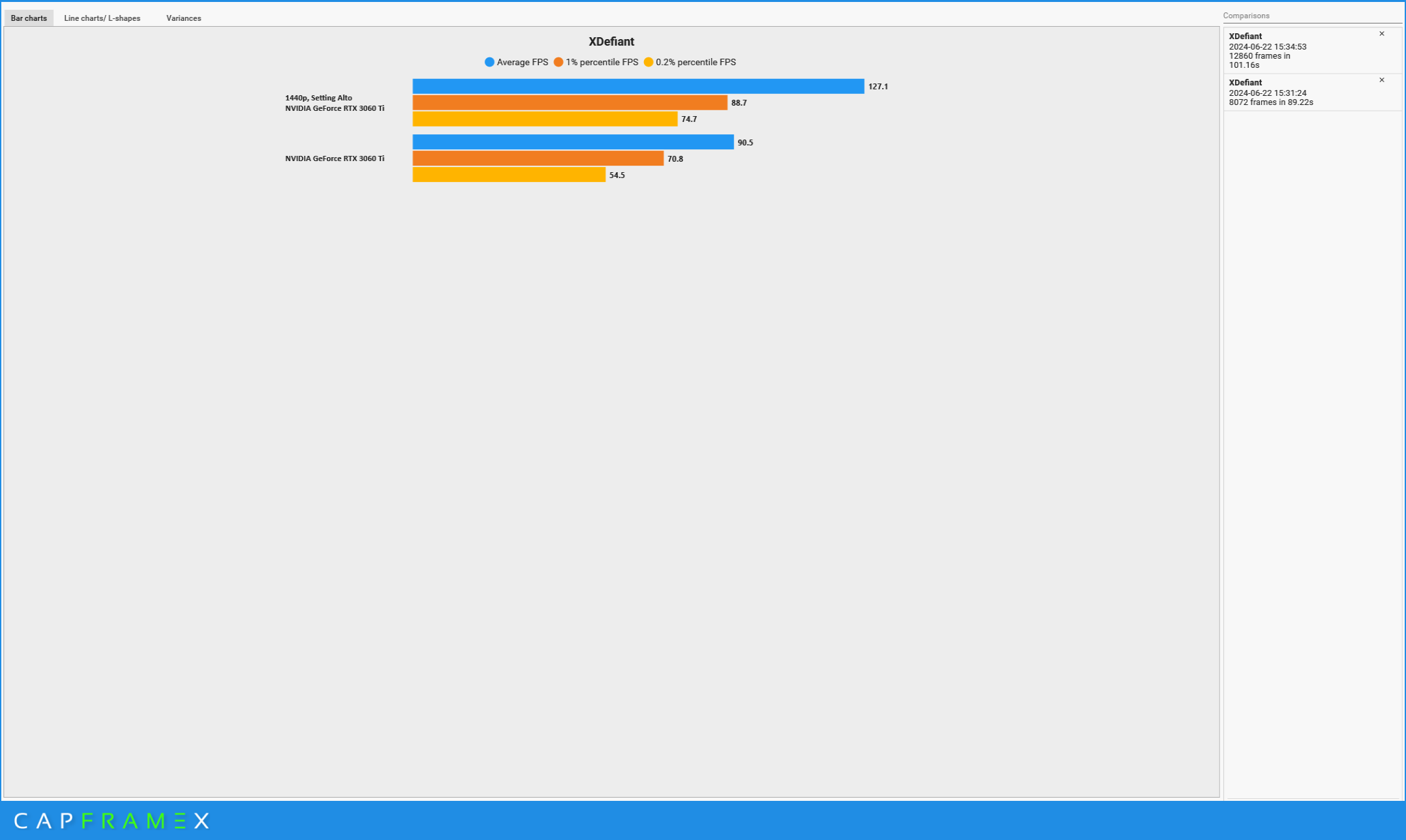1406x840 pixels.
Task: Toggle the blue Average FPS legend dot
Action: [489, 62]
